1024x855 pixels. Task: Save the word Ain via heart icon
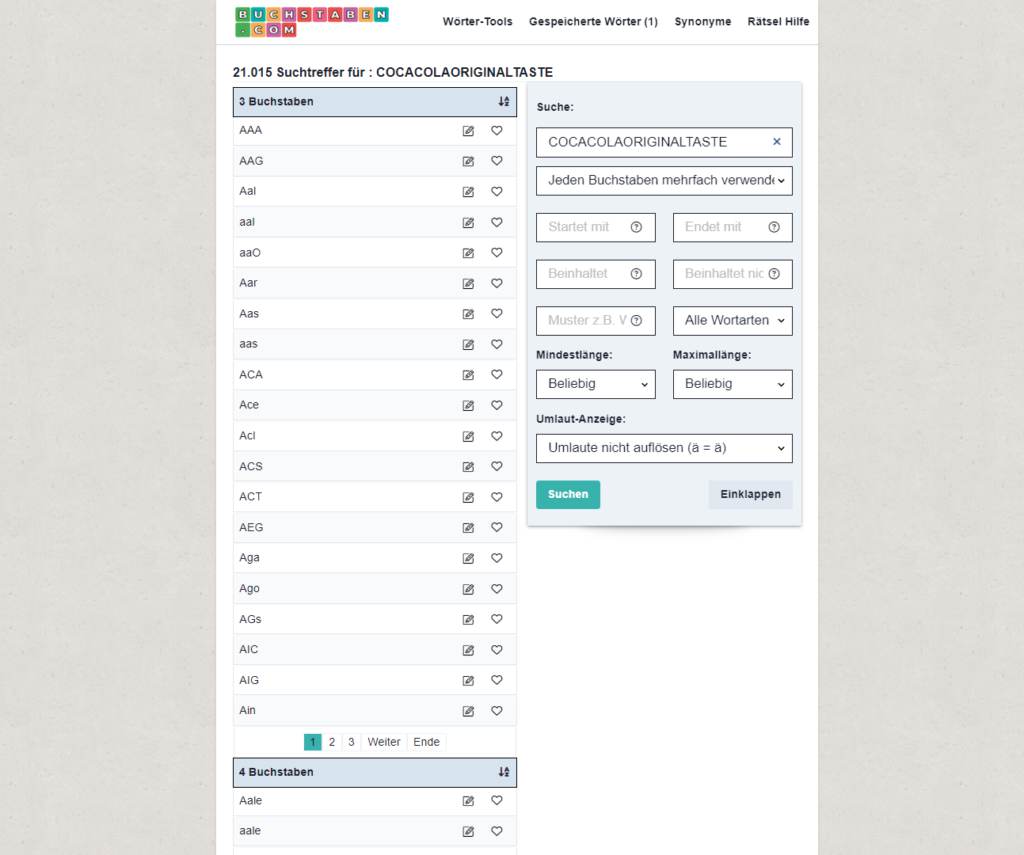[x=497, y=711]
